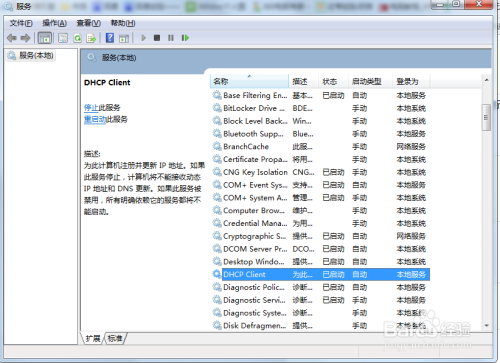Select the DCOM Server Pr... service row
The image size is (500, 363).
[321, 249]
